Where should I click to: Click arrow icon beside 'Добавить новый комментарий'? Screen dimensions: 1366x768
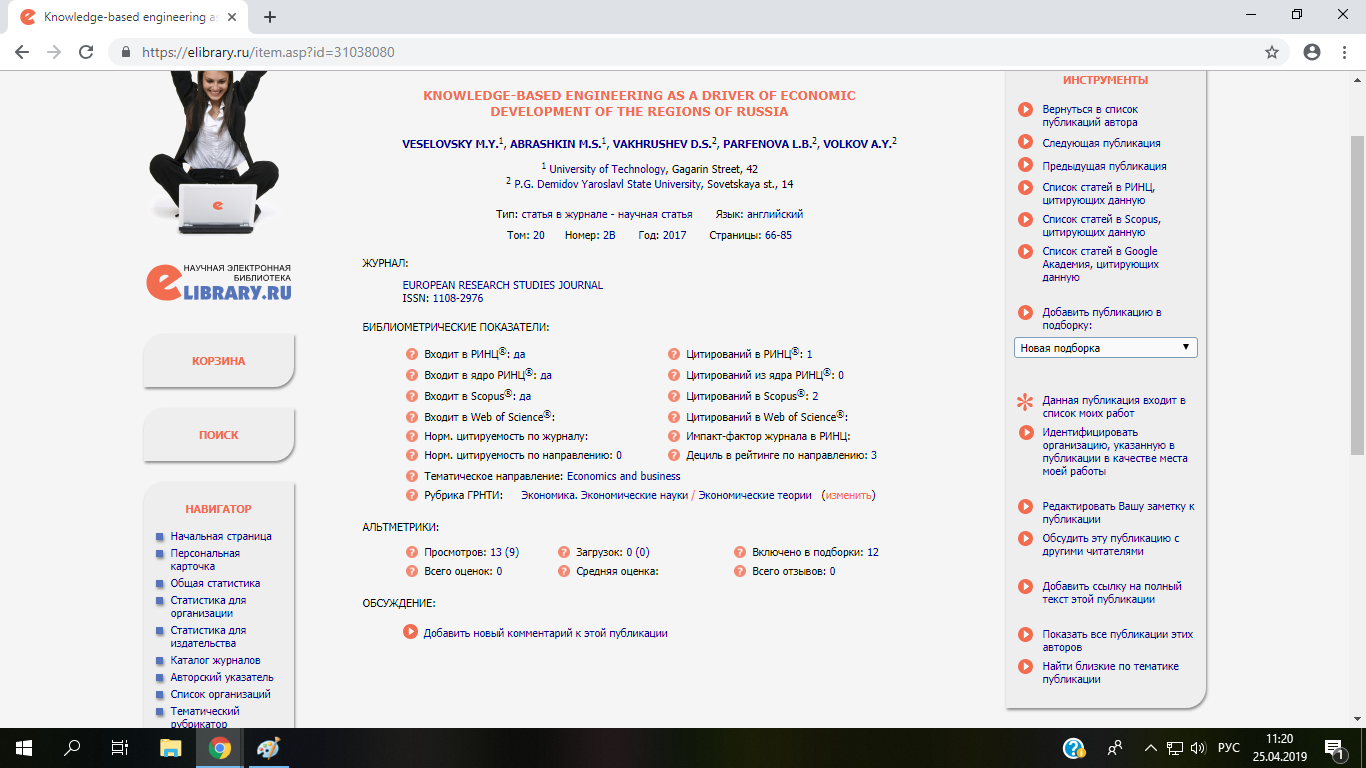click(x=410, y=632)
